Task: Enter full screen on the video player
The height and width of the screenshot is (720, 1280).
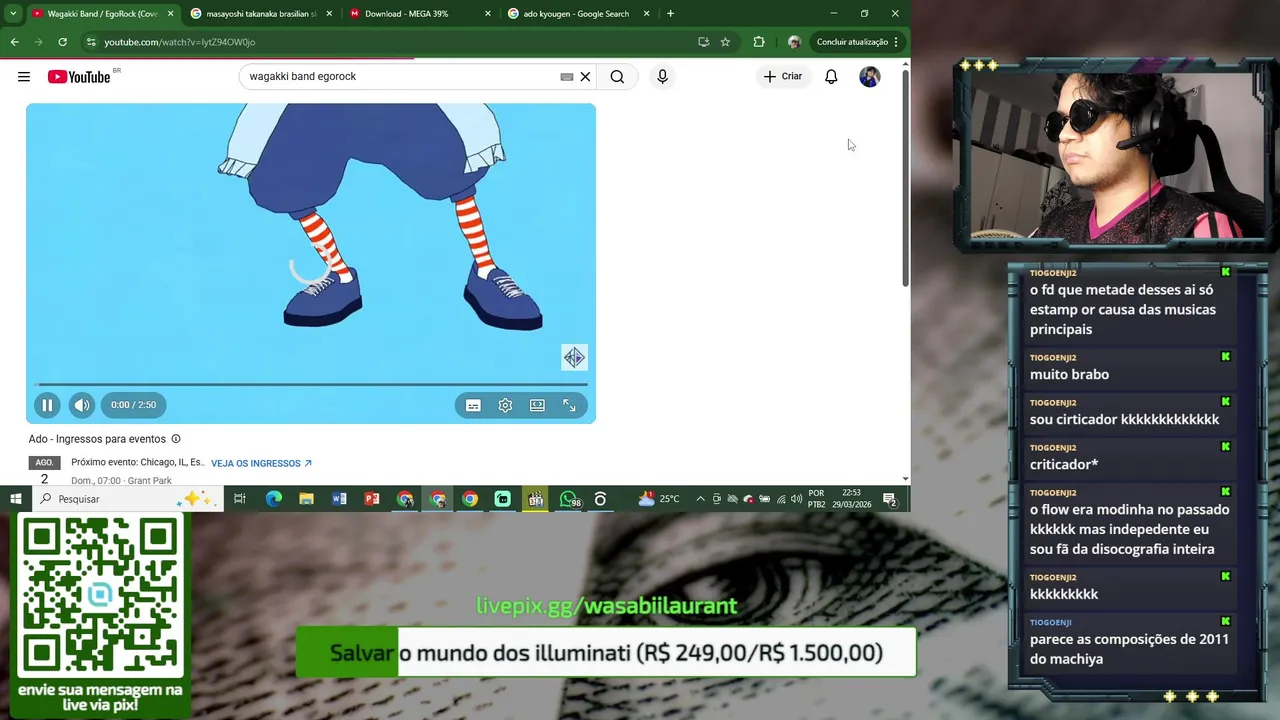Action: pyautogui.click(x=569, y=405)
